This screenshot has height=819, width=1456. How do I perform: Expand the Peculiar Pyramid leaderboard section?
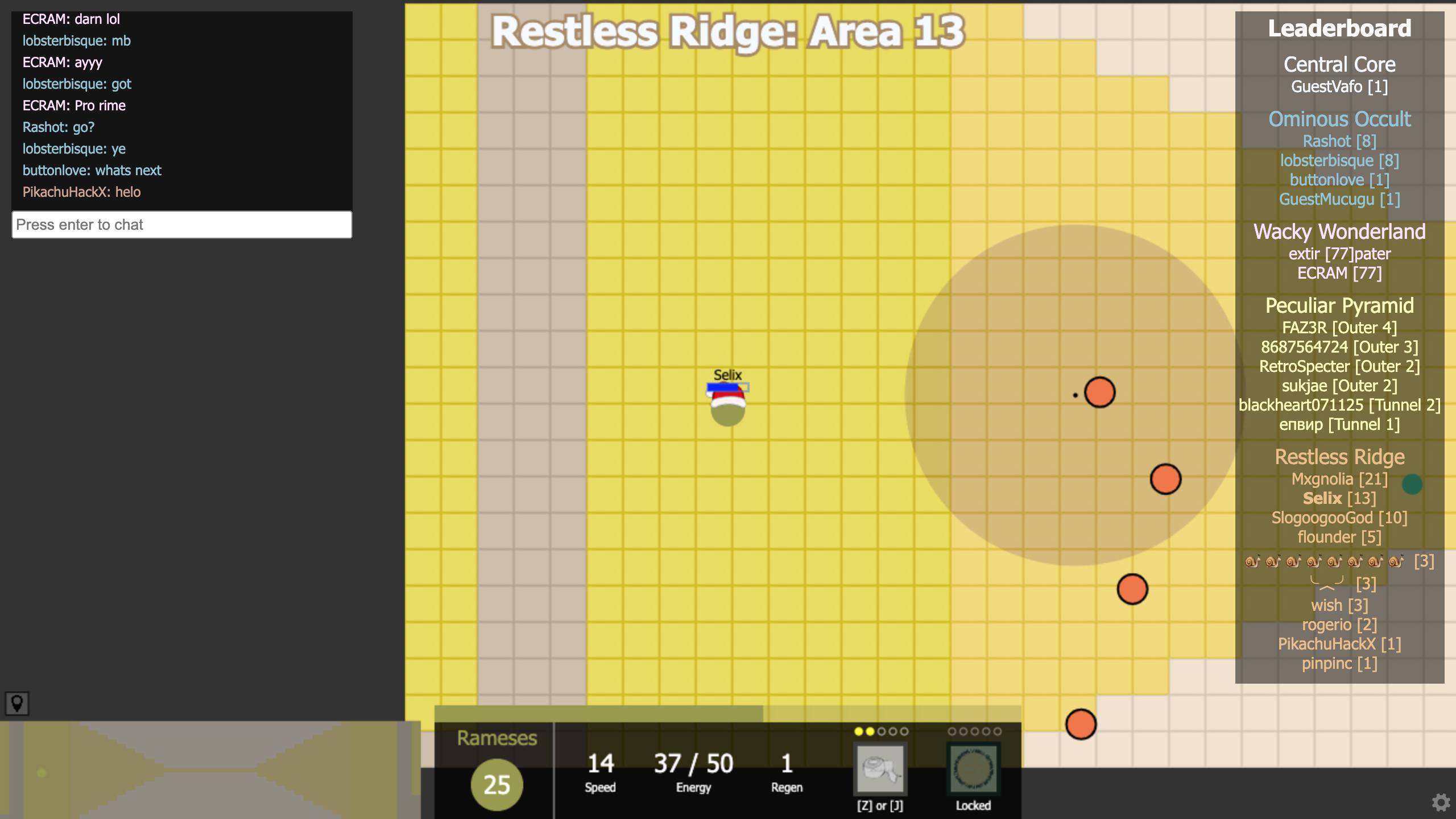1339,305
